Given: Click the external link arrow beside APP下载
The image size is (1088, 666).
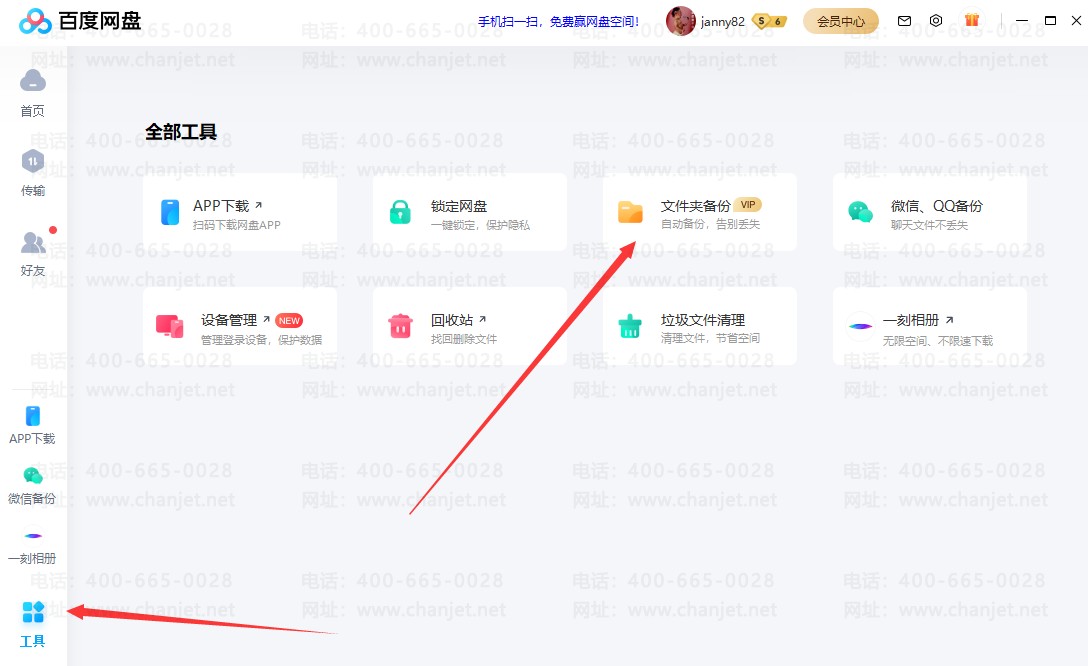Looking at the screenshot, I should click(258, 205).
